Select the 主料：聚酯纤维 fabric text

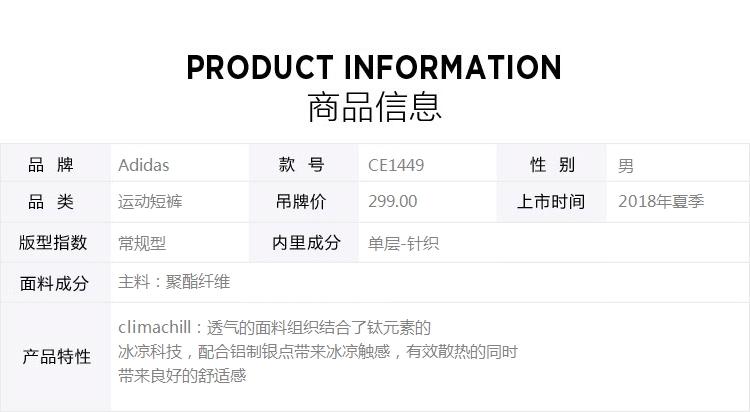point(174,282)
